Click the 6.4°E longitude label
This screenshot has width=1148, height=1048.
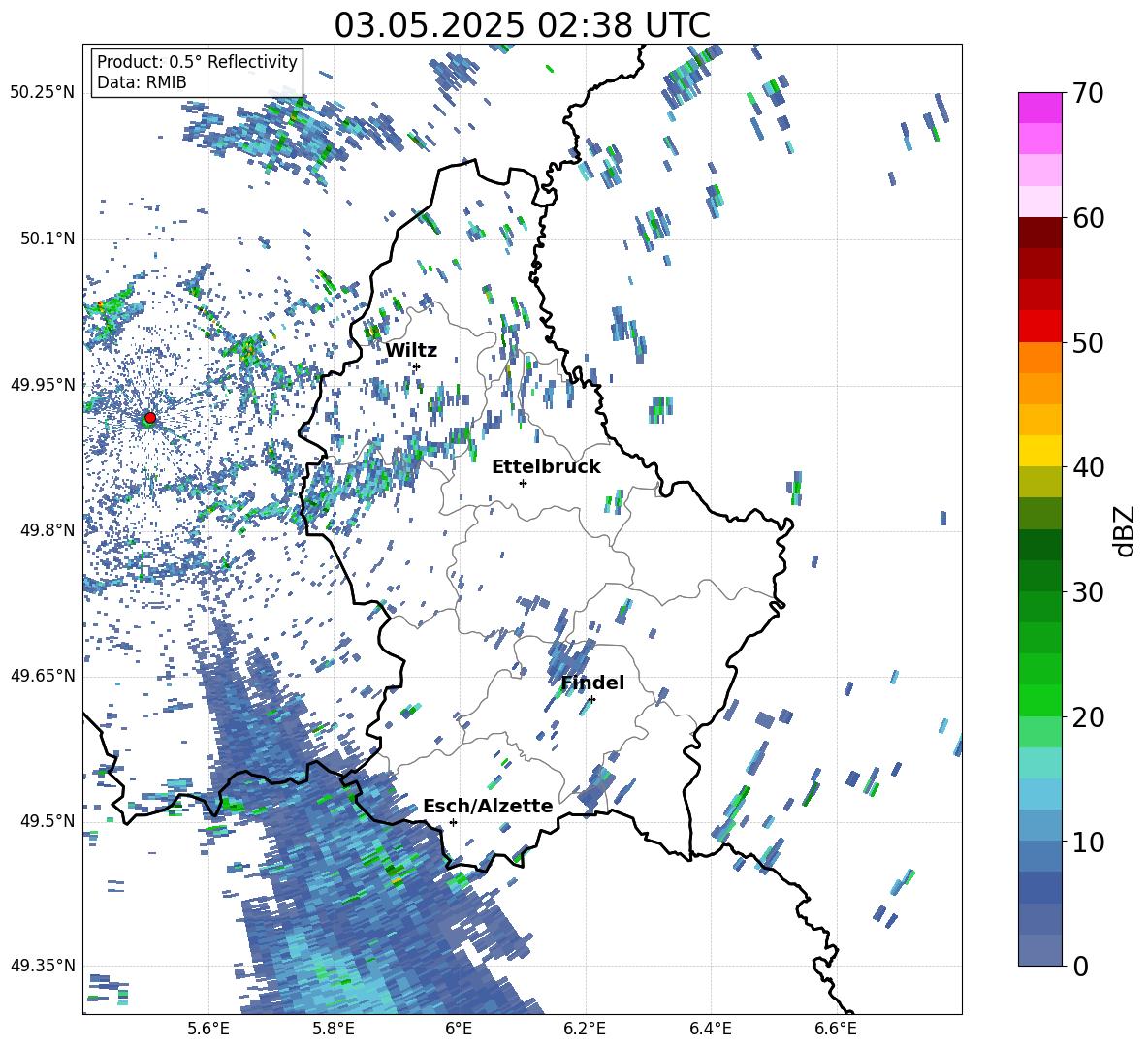tap(710, 1029)
